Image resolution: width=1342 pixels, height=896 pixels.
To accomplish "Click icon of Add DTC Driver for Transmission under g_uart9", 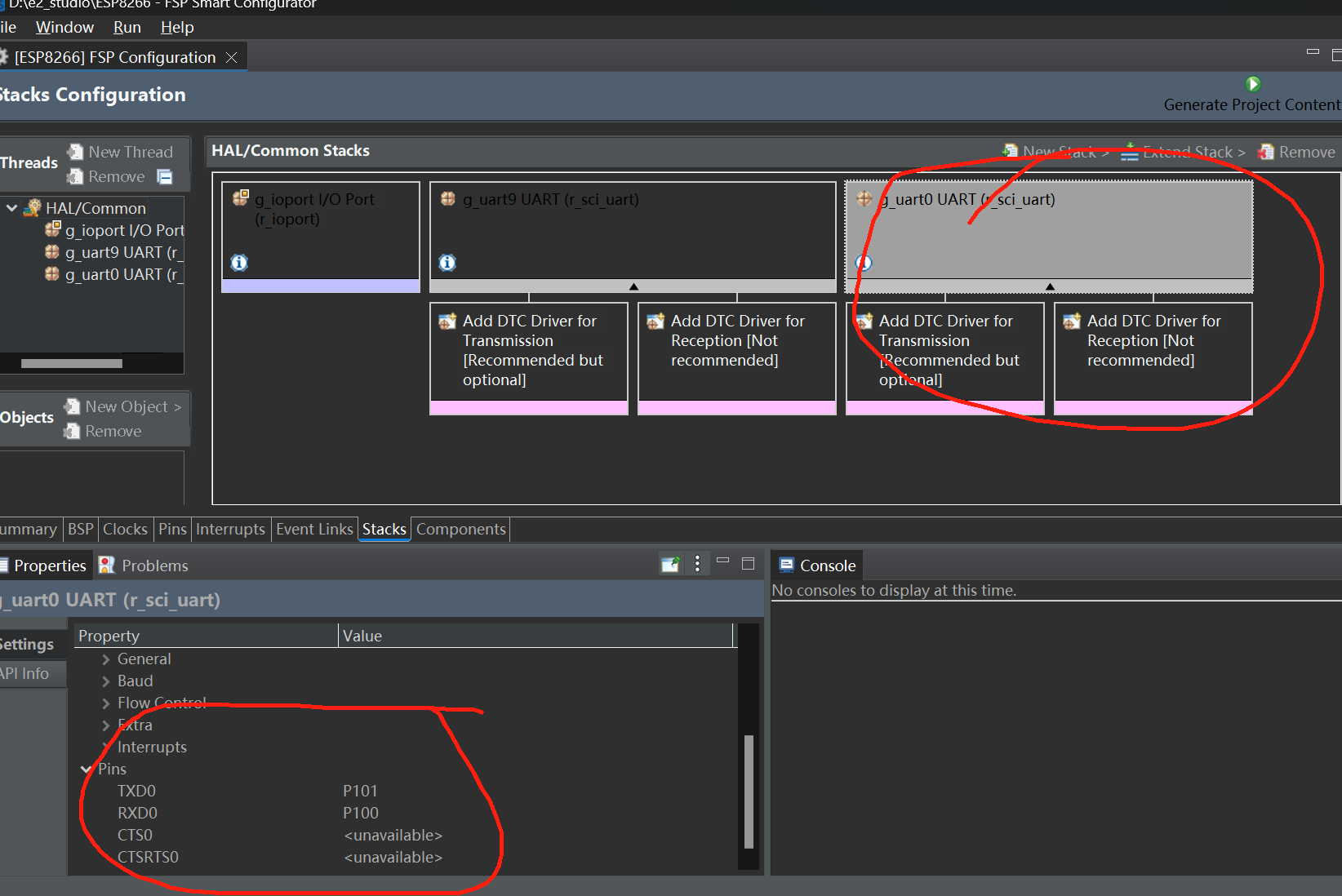I will tap(447, 322).
